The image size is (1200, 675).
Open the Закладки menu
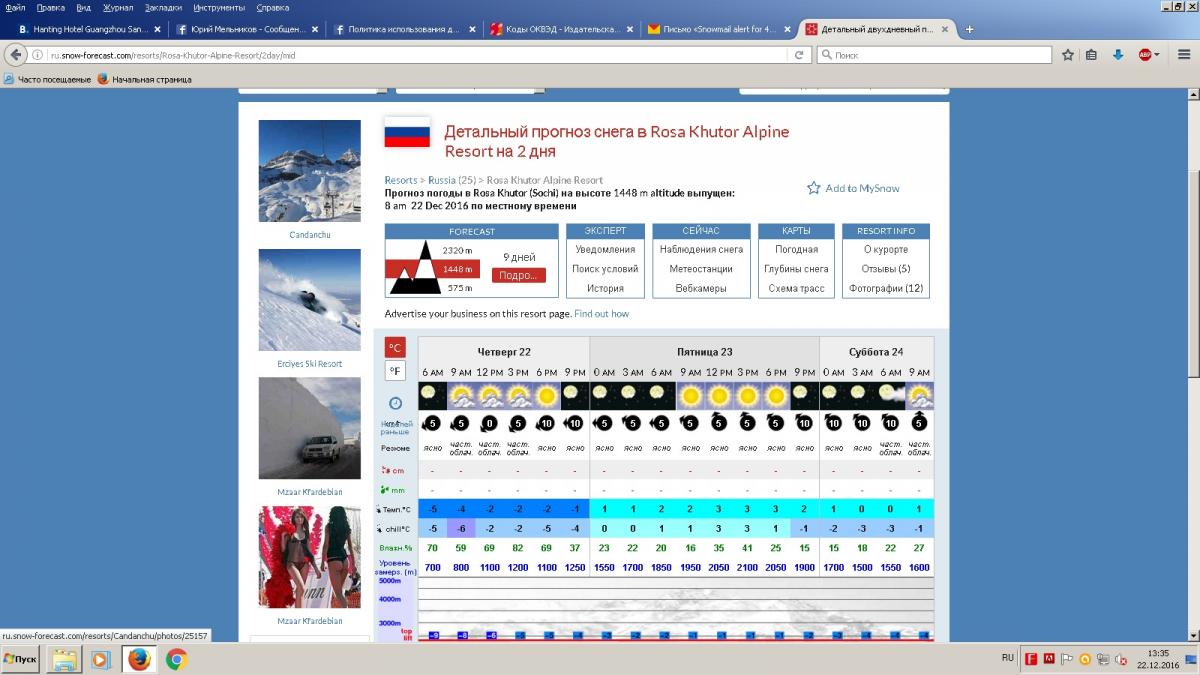[163, 7]
